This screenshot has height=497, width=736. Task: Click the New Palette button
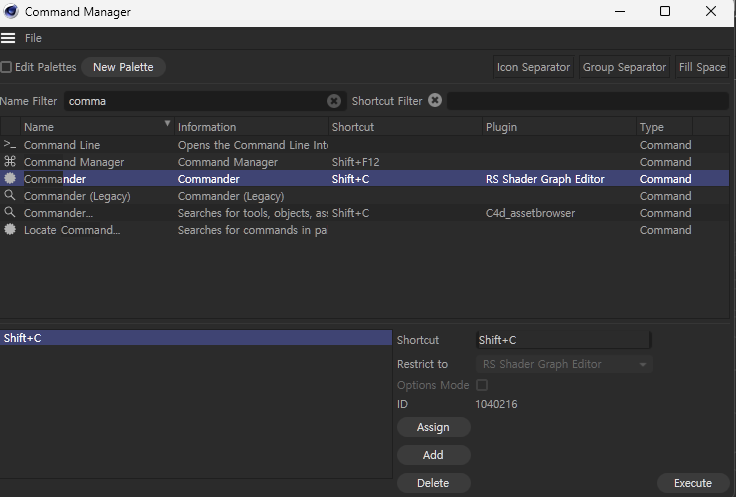coord(123,67)
